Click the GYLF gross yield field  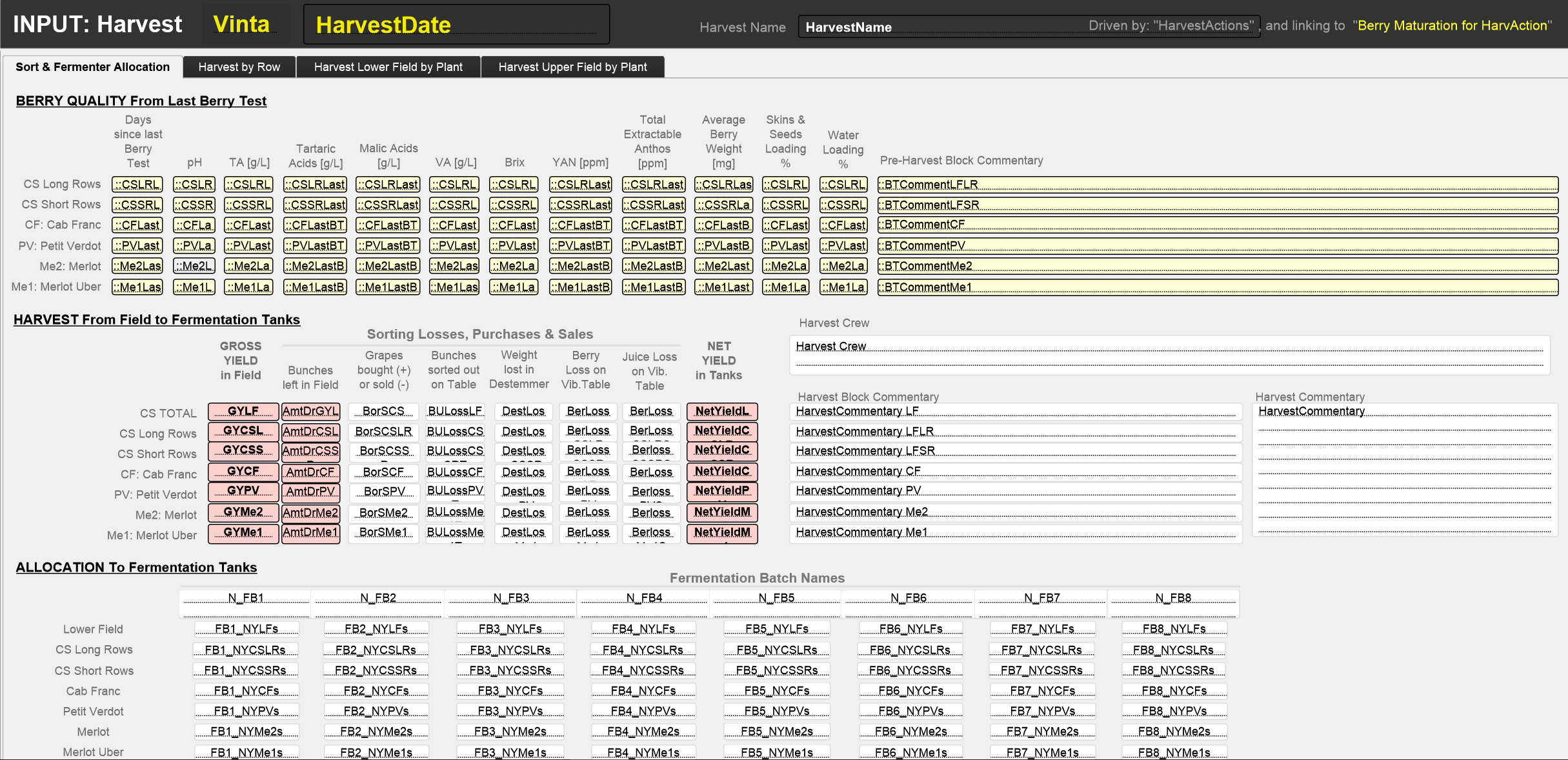tap(243, 412)
